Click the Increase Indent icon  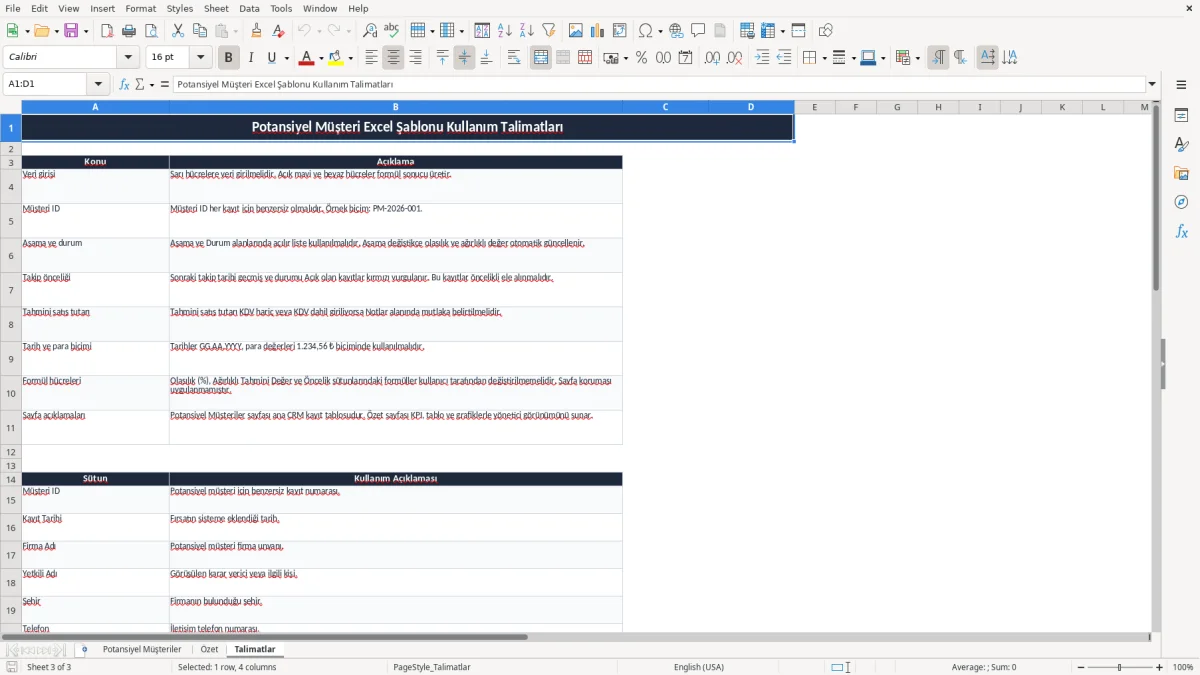[762, 58]
